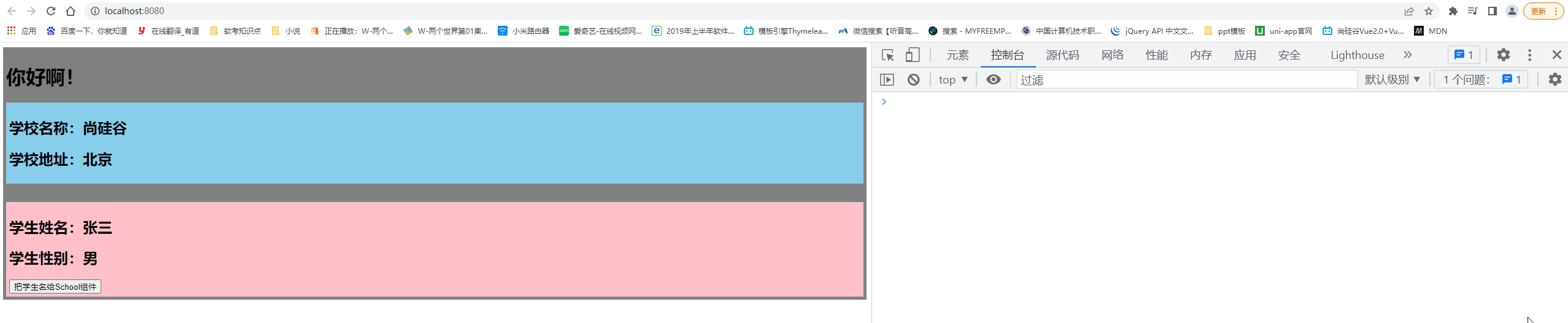Reload the localhost page
Screen dimensions: 1568x323
click(51, 11)
